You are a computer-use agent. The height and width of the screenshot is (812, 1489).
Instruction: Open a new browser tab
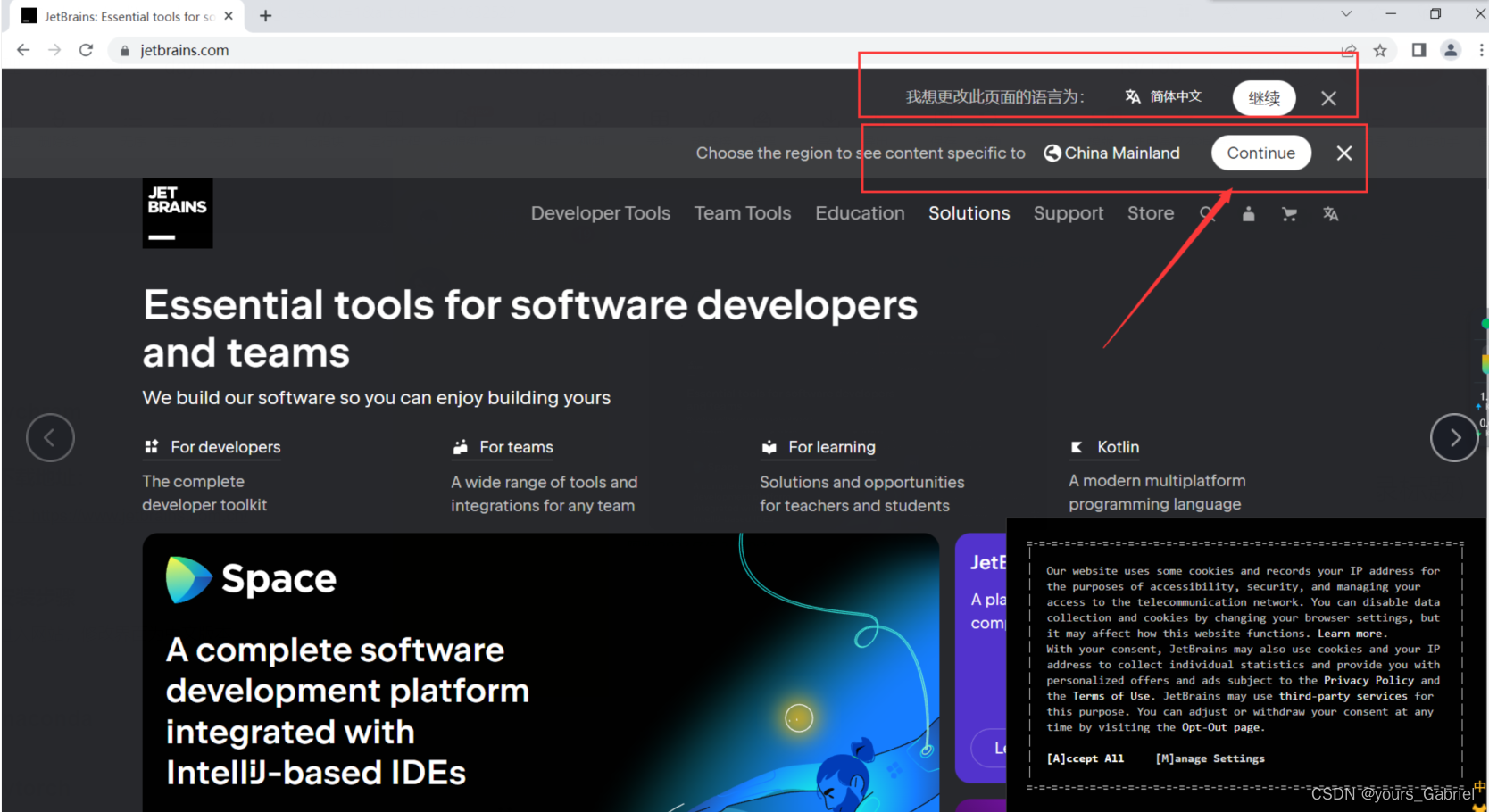point(265,16)
